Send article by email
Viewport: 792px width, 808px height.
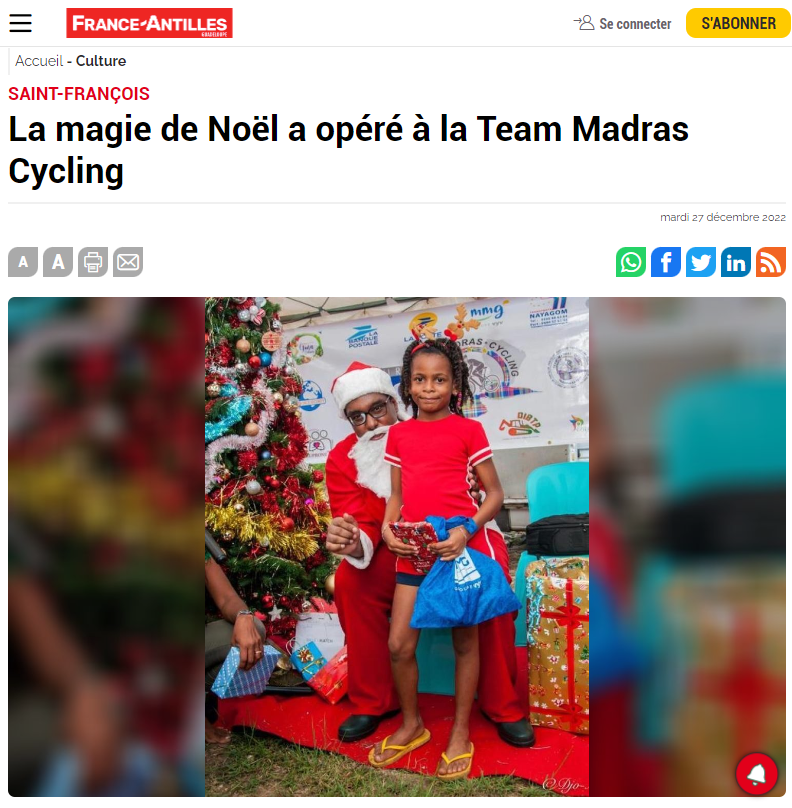click(x=128, y=262)
